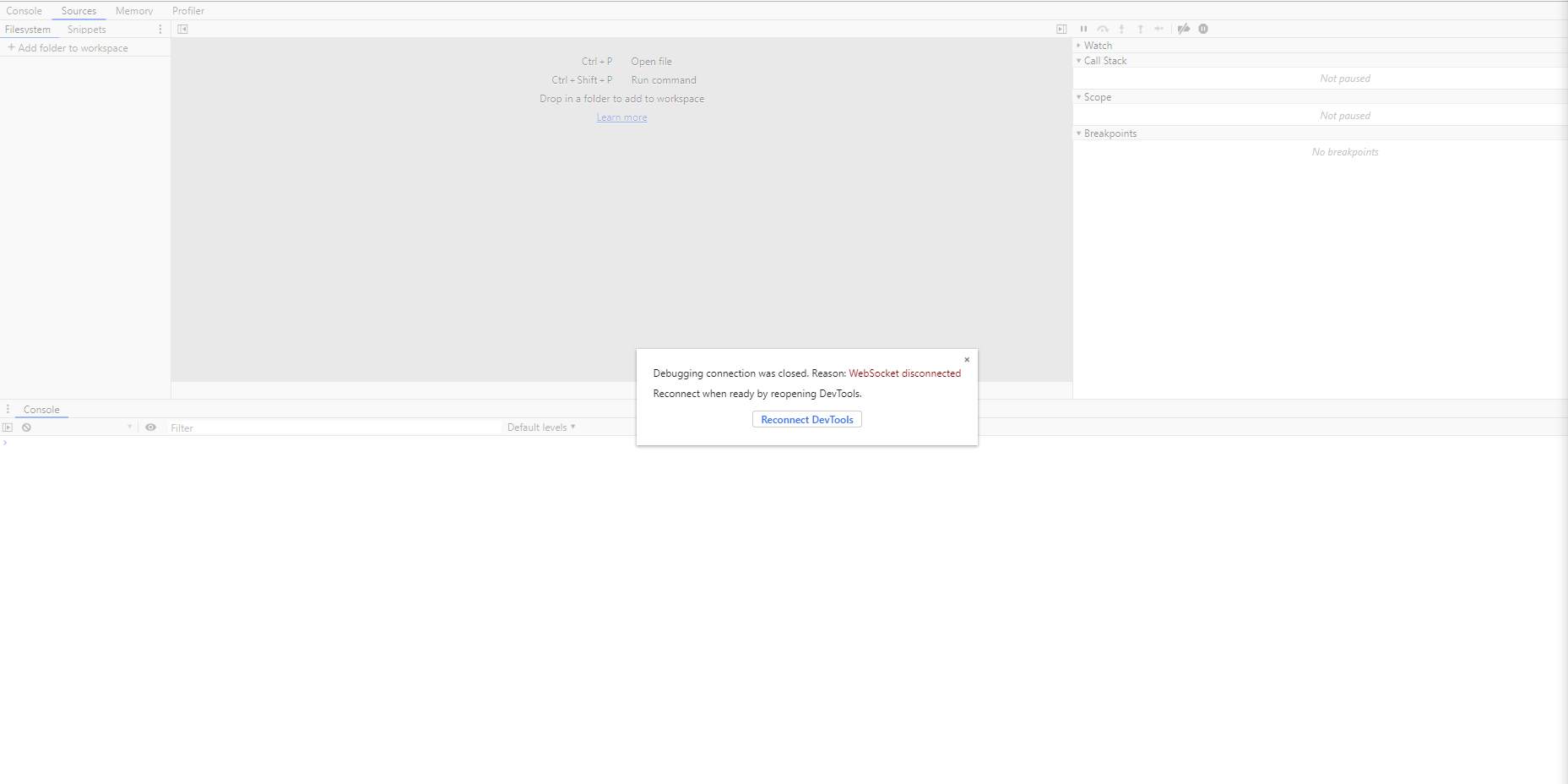1568x784 pixels.
Task: Click the Step arrow icon
Action: (x=1159, y=29)
